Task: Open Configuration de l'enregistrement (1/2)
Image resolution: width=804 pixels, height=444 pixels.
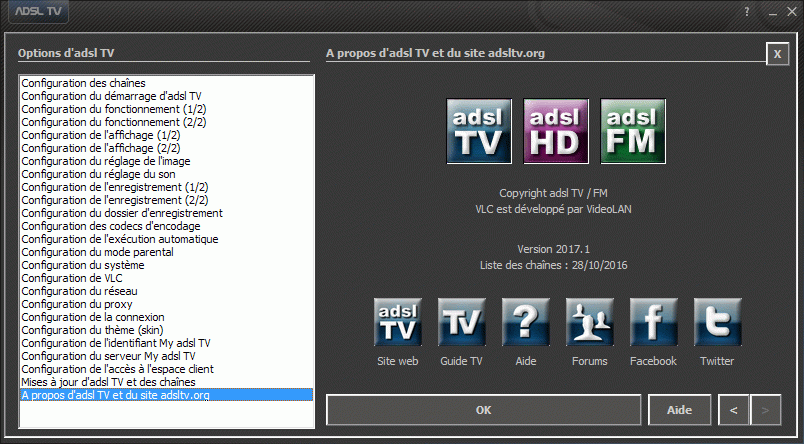Action: [166, 187]
